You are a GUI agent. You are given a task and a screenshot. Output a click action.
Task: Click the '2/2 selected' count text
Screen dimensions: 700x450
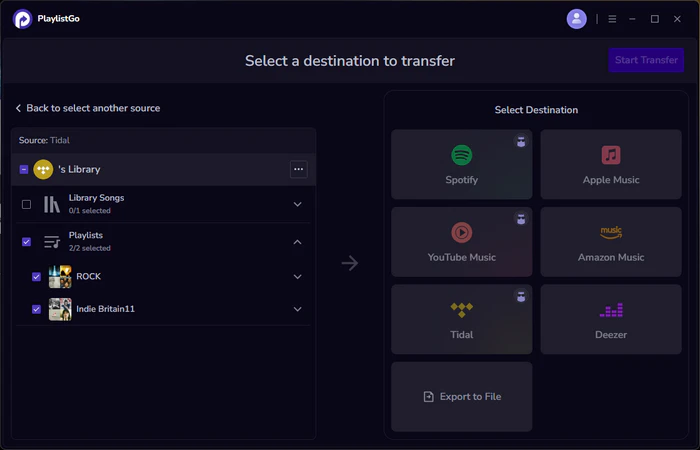coord(89,248)
